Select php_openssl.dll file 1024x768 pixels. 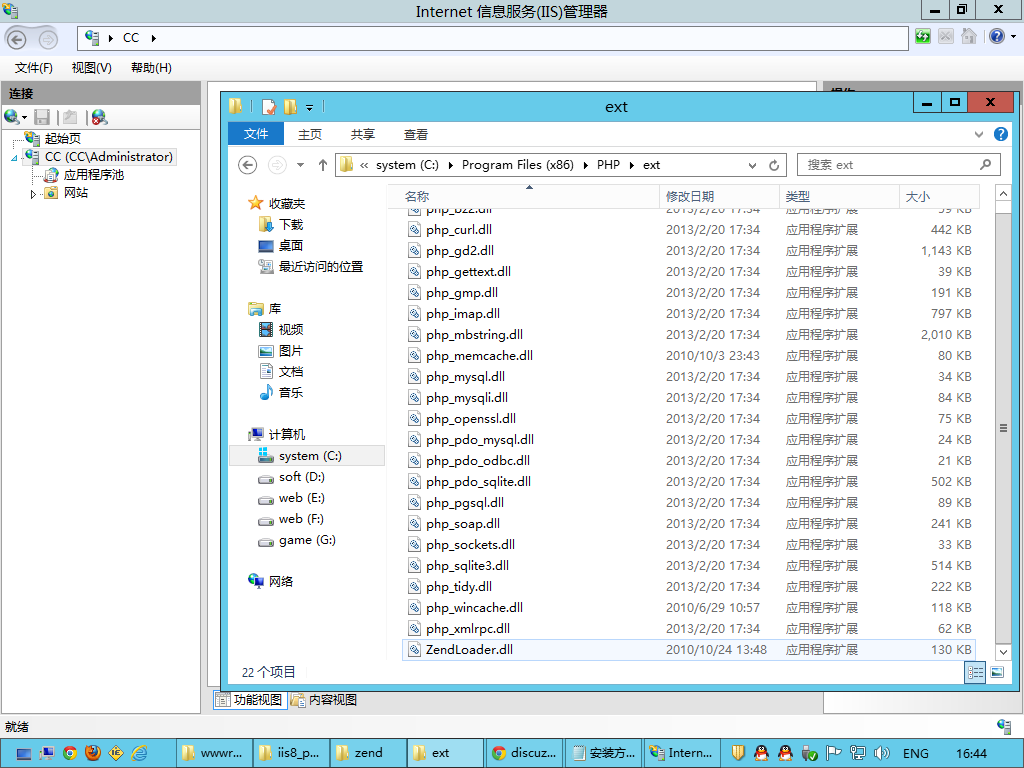click(688, 419)
